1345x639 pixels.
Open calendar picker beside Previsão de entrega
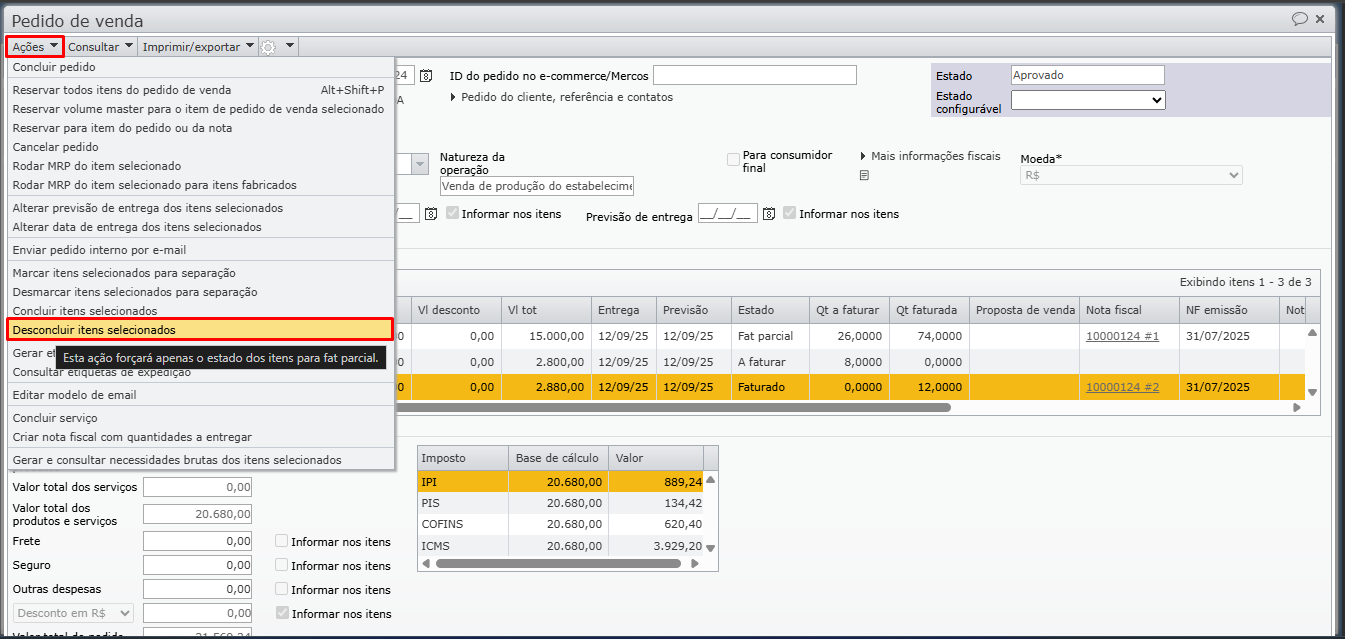(768, 214)
